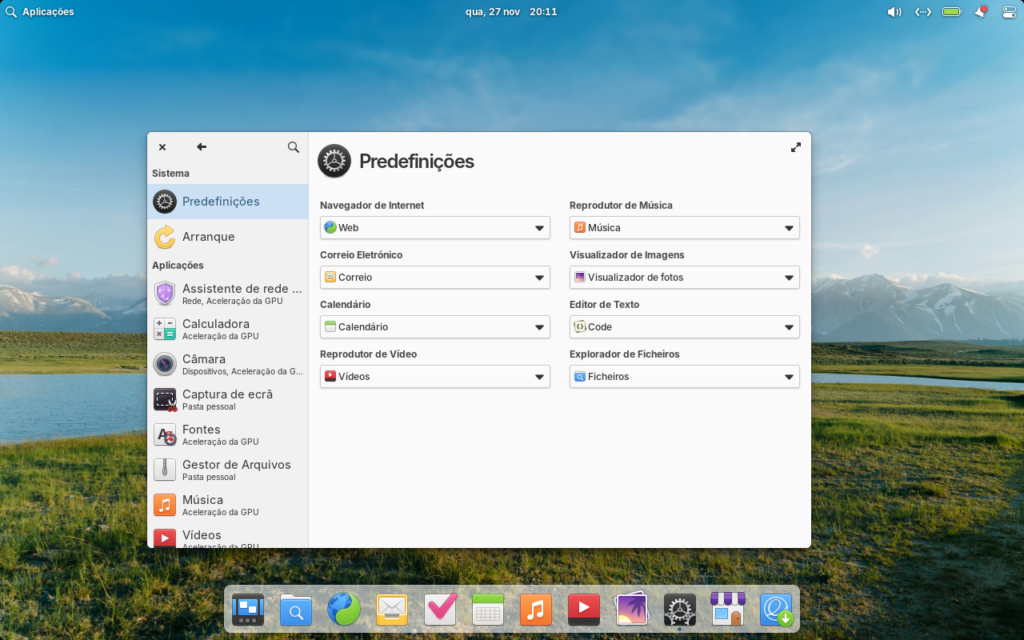This screenshot has width=1024, height=640.
Task: Open the network indicator in the panel
Action: pyautogui.click(x=923, y=12)
